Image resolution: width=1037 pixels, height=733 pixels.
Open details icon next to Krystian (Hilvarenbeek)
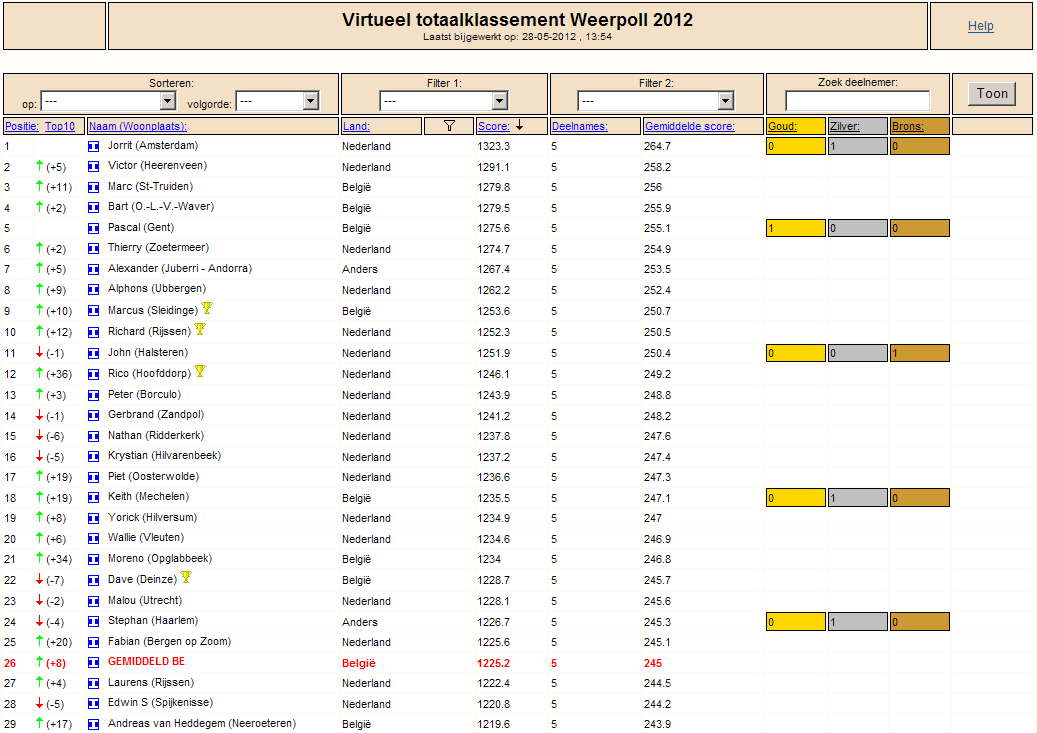pos(93,456)
